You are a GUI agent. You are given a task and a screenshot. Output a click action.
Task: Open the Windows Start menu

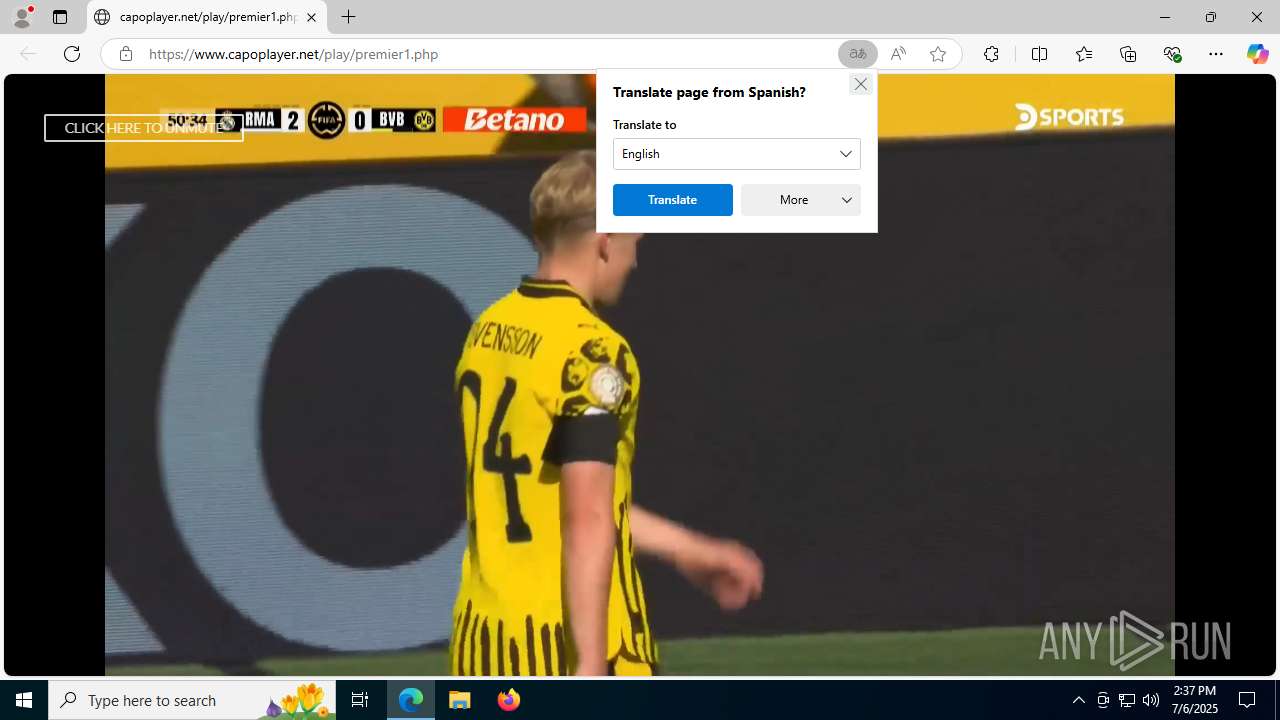[x=24, y=700]
